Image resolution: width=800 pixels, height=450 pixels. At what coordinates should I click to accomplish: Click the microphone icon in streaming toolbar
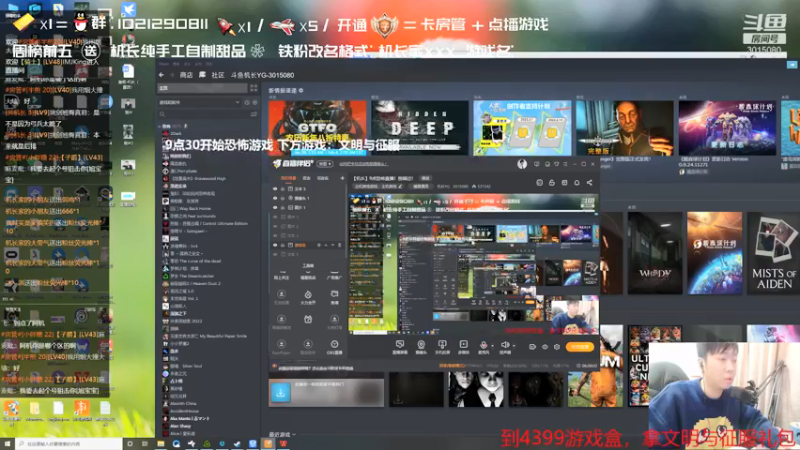[x=483, y=345]
